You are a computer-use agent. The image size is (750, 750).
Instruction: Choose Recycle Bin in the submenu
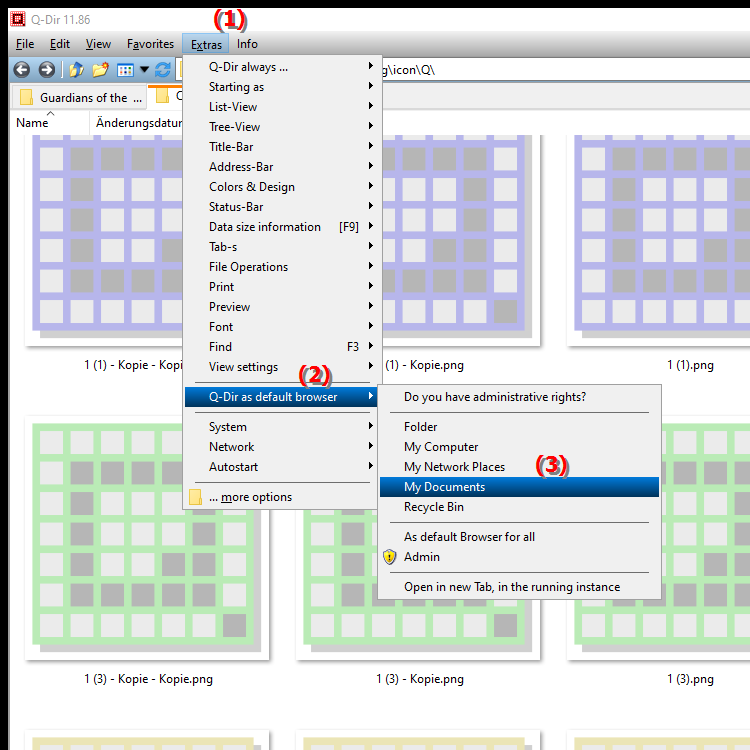(x=519, y=507)
